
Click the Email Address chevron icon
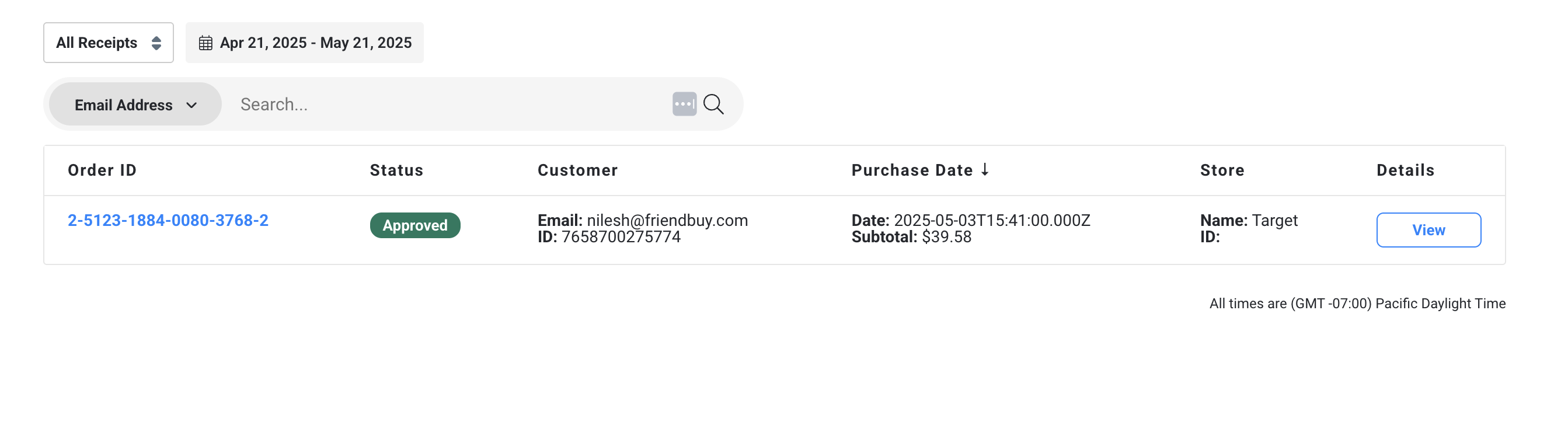pyautogui.click(x=191, y=105)
